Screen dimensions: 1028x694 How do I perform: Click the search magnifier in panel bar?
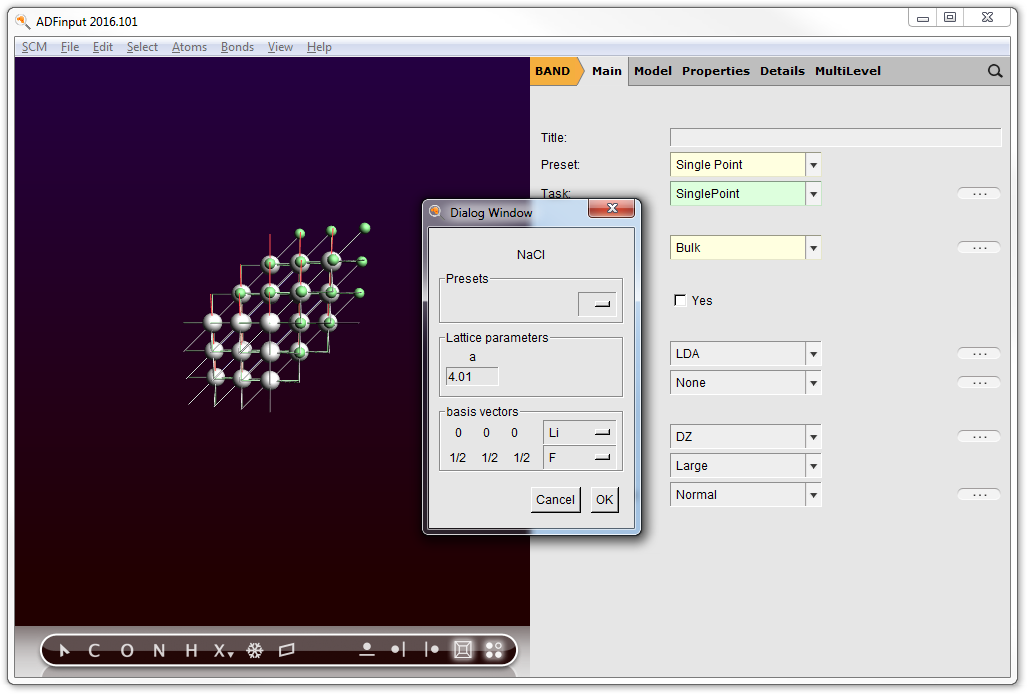(995, 71)
